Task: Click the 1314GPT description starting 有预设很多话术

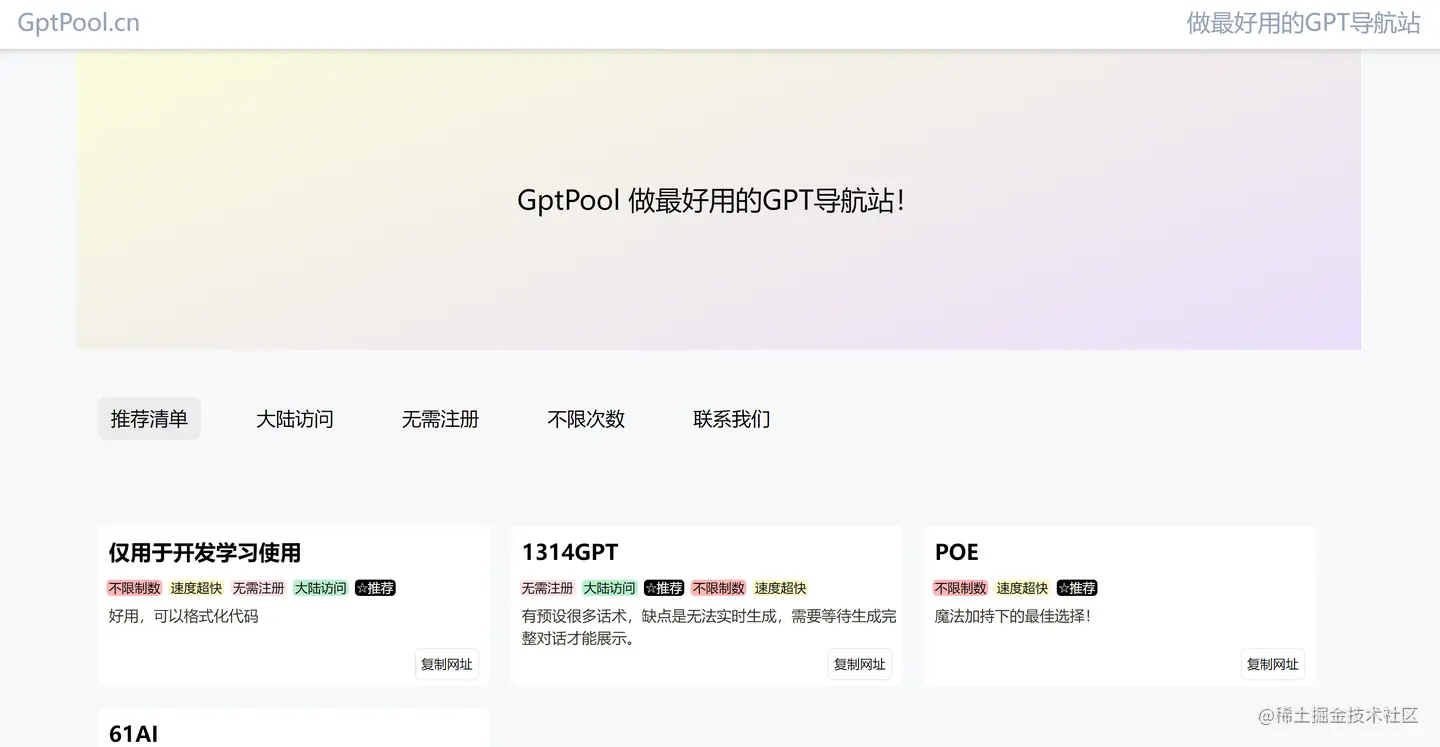Action: pos(709,627)
